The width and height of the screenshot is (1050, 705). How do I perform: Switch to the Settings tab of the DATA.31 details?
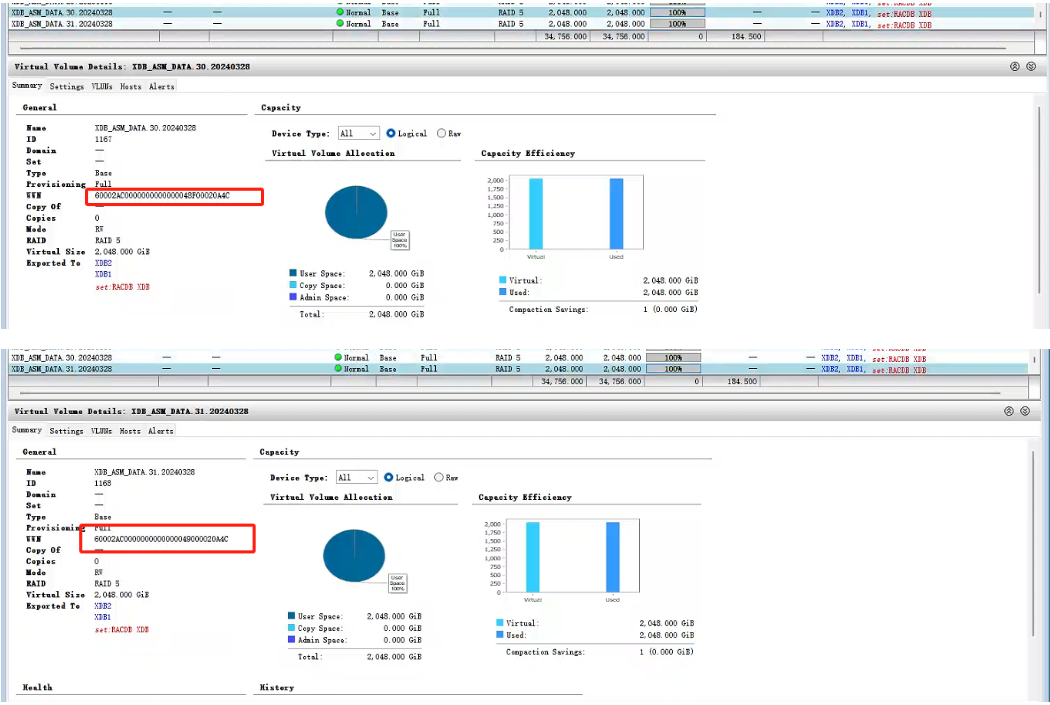pos(66,430)
